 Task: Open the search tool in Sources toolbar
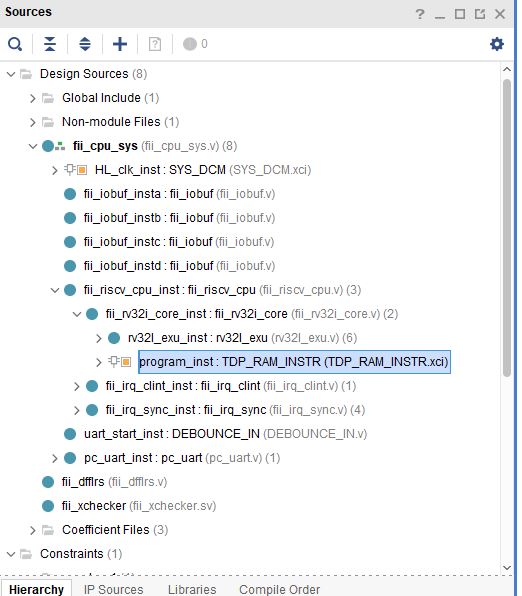coord(15,44)
